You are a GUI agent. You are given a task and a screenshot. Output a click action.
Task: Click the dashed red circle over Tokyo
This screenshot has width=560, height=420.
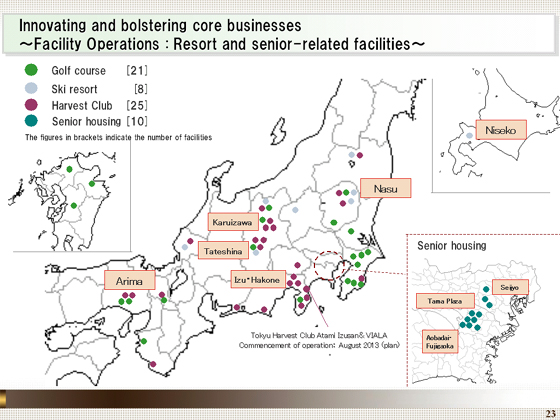pyautogui.click(x=329, y=266)
